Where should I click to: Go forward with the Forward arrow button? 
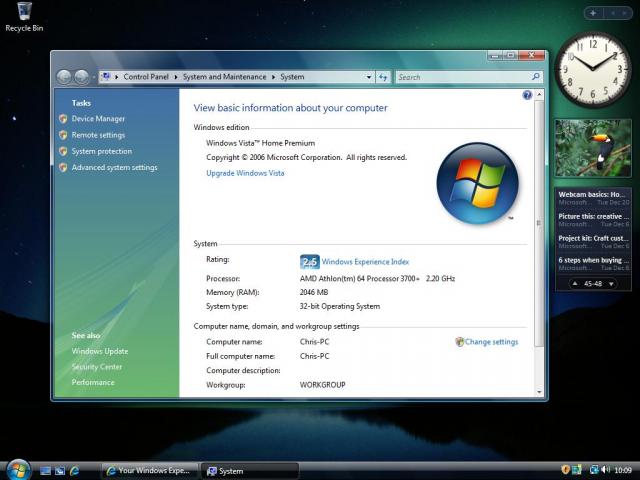coord(82,77)
